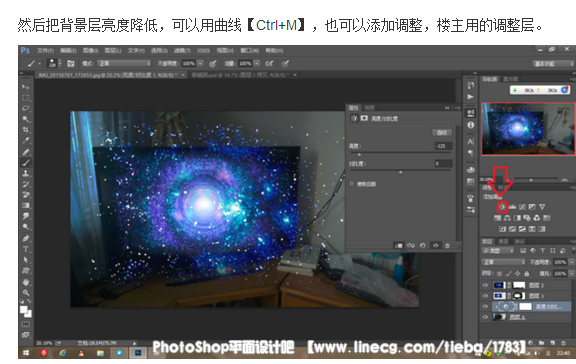Open the options bar 不透明度 slider arrow
The width and height of the screenshot is (576, 364).
pyautogui.click(x=200, y=64)
